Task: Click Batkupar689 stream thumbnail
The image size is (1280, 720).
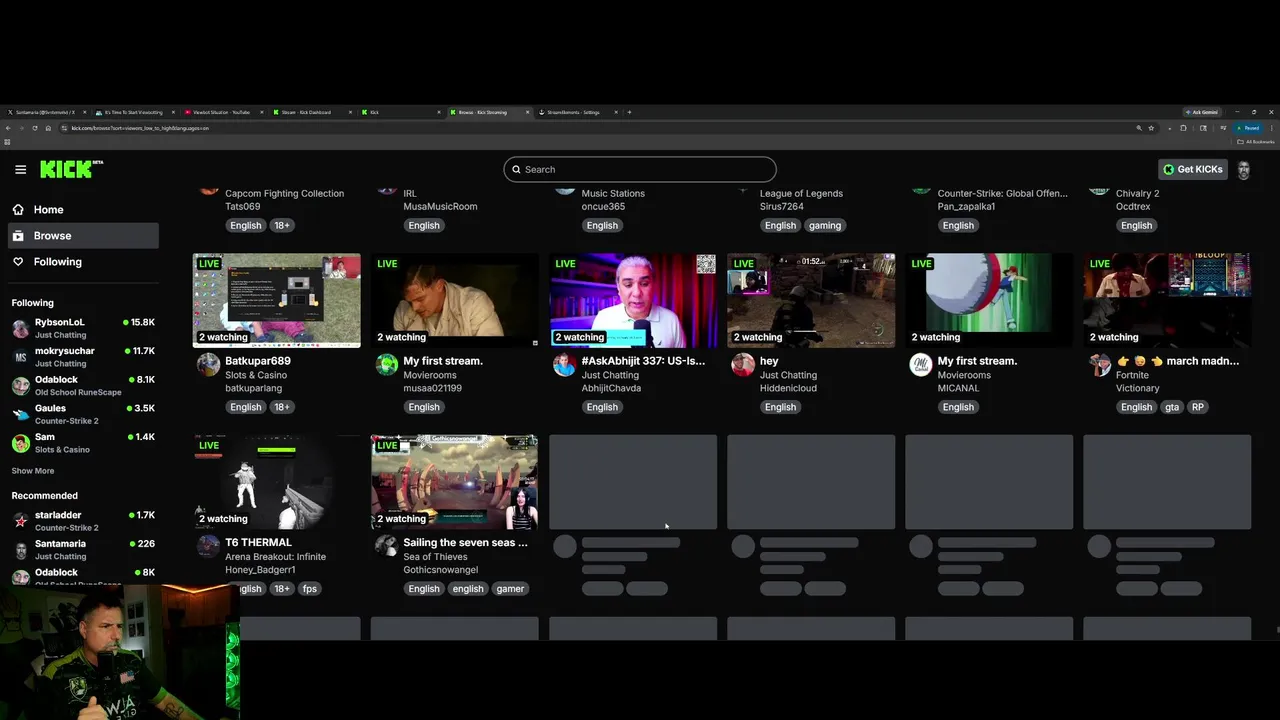Action: tap(276, 300)
